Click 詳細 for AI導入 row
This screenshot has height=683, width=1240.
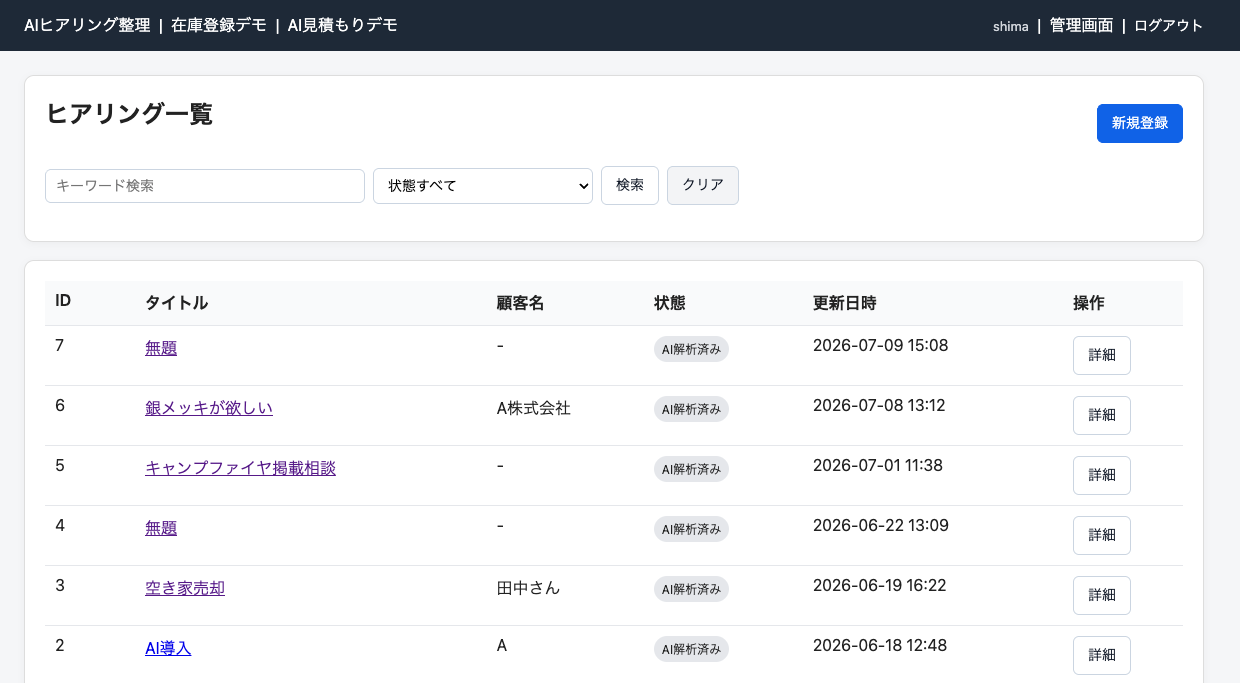click(x=1102, y=655)
